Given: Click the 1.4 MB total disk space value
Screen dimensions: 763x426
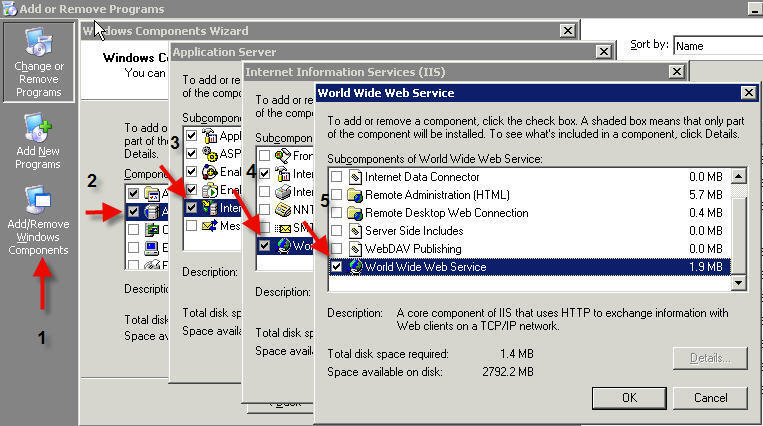Looking at the screenshot, I should click(x=516, y=353).
